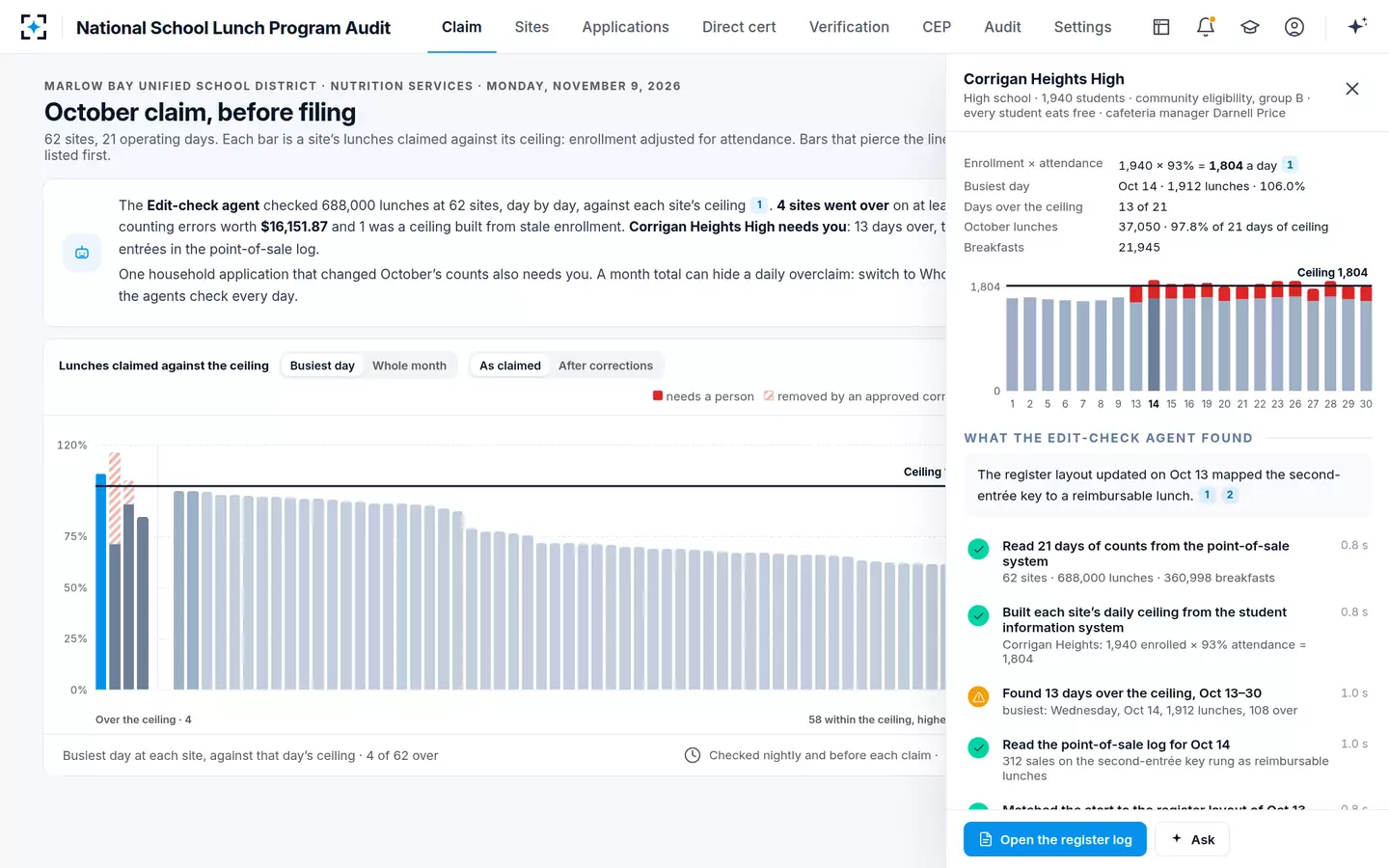Screen dimensions: 1389x868
Task: Open citation 1 after reimbursable lunch
Action: coord(1207,495)
